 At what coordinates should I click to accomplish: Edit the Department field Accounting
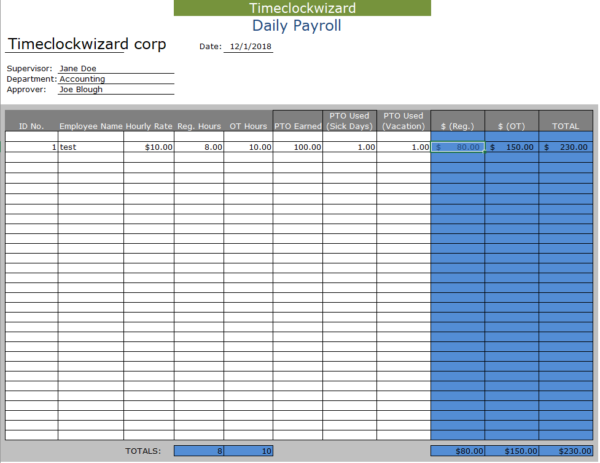(116, 79)
